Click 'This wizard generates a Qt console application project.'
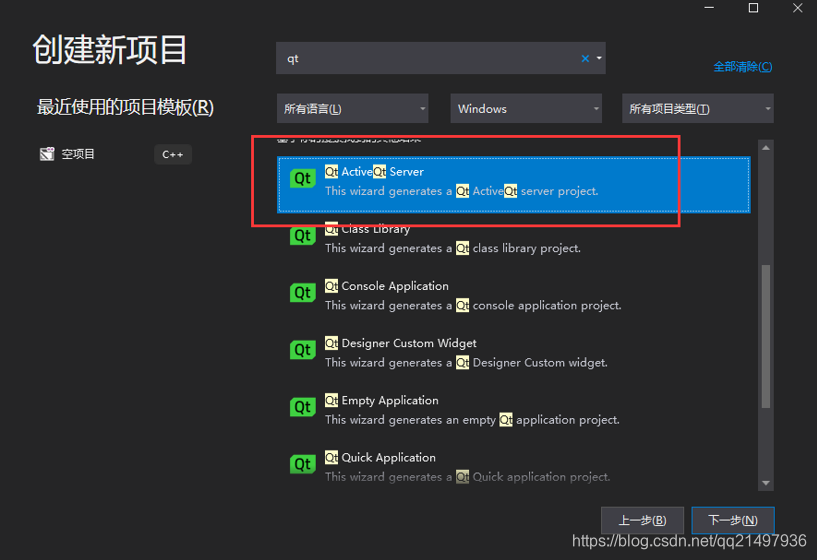 click(x=473, y=306)
